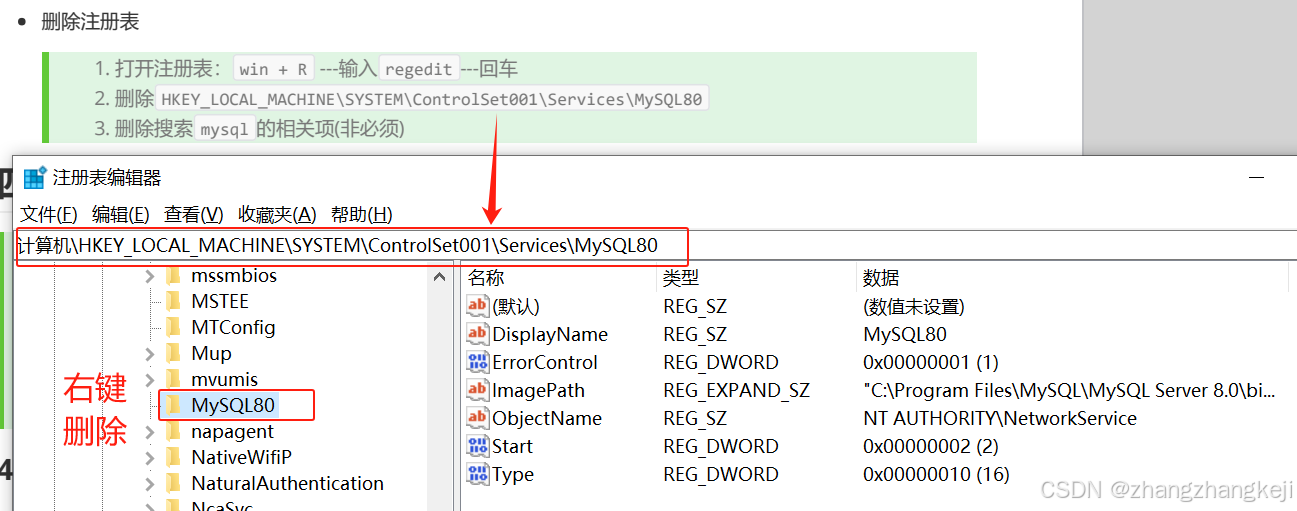The image size is (1297, 511).
Task: Open the Help (帮助) menu
Action: click(361, 214)
